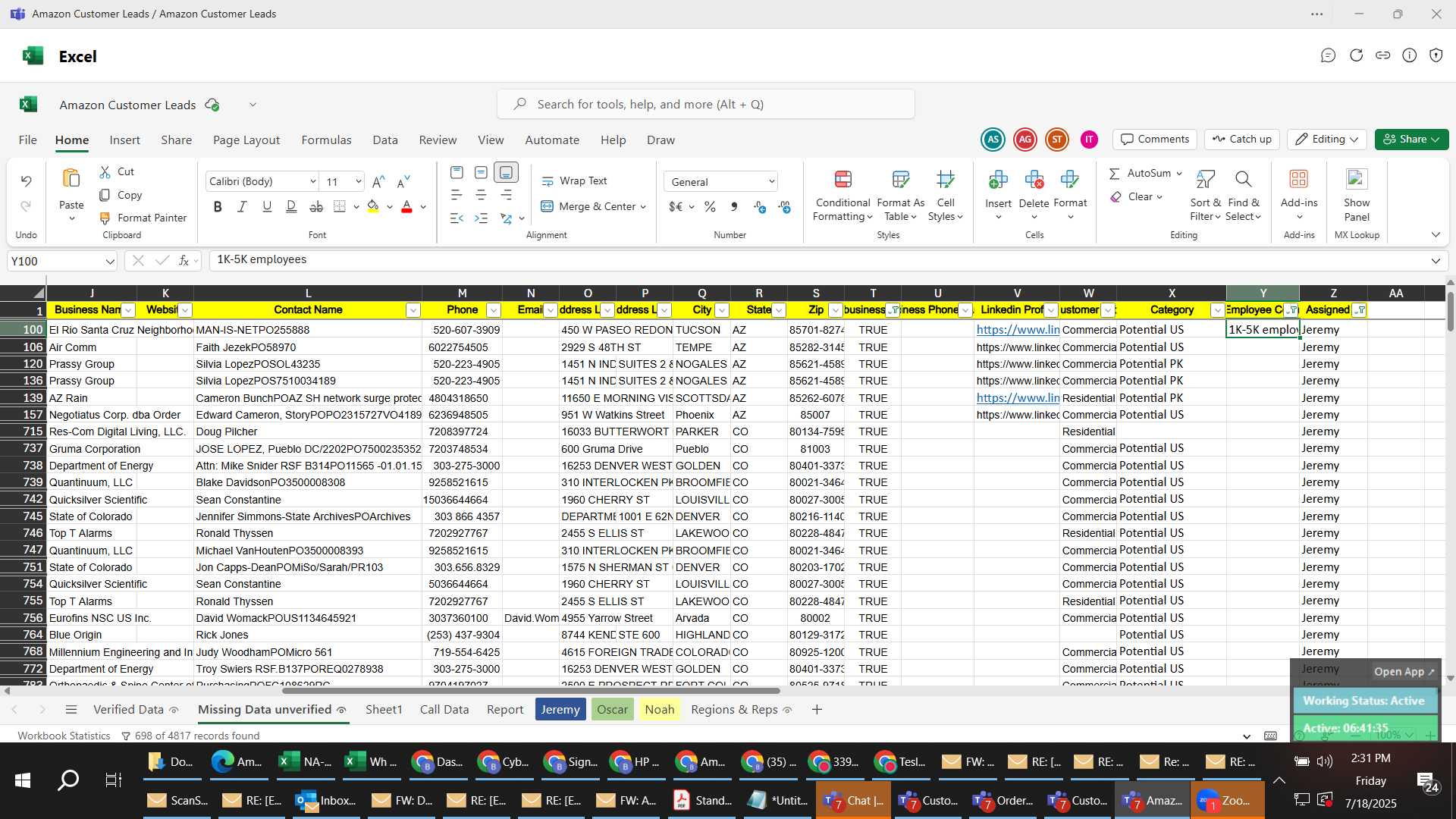Switch to the Verified Data sheet

(x=128, y=710)
